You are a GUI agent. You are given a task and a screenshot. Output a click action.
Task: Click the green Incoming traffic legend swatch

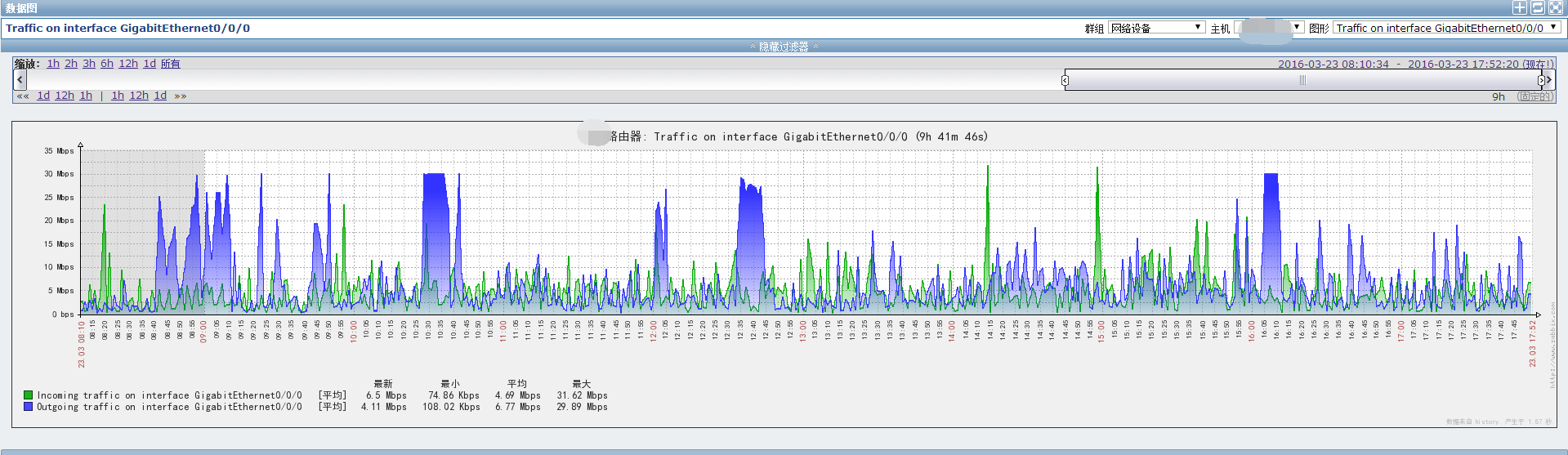coord(28,395)
